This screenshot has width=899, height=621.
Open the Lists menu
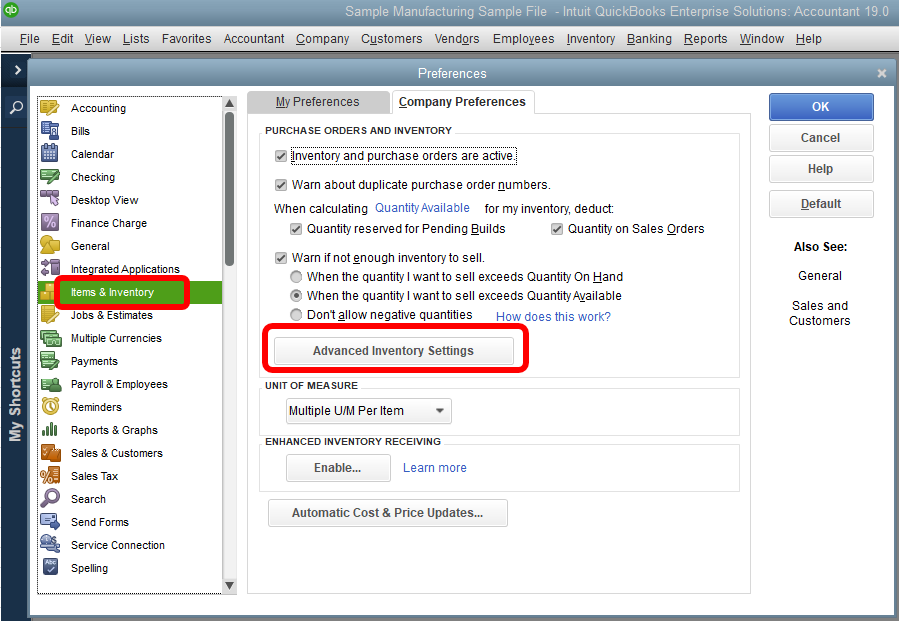pos(136,38)
